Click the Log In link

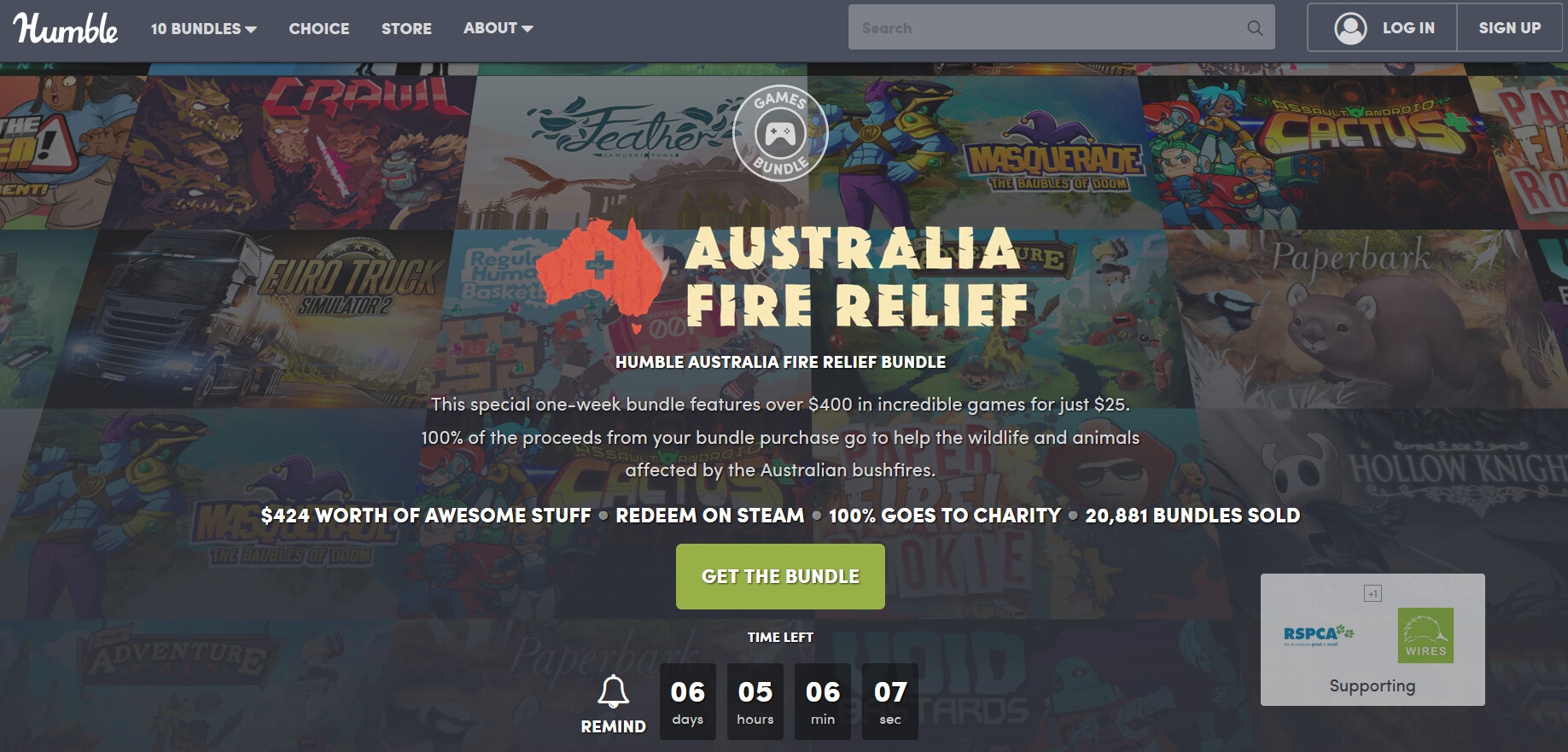pos(1408,28)
